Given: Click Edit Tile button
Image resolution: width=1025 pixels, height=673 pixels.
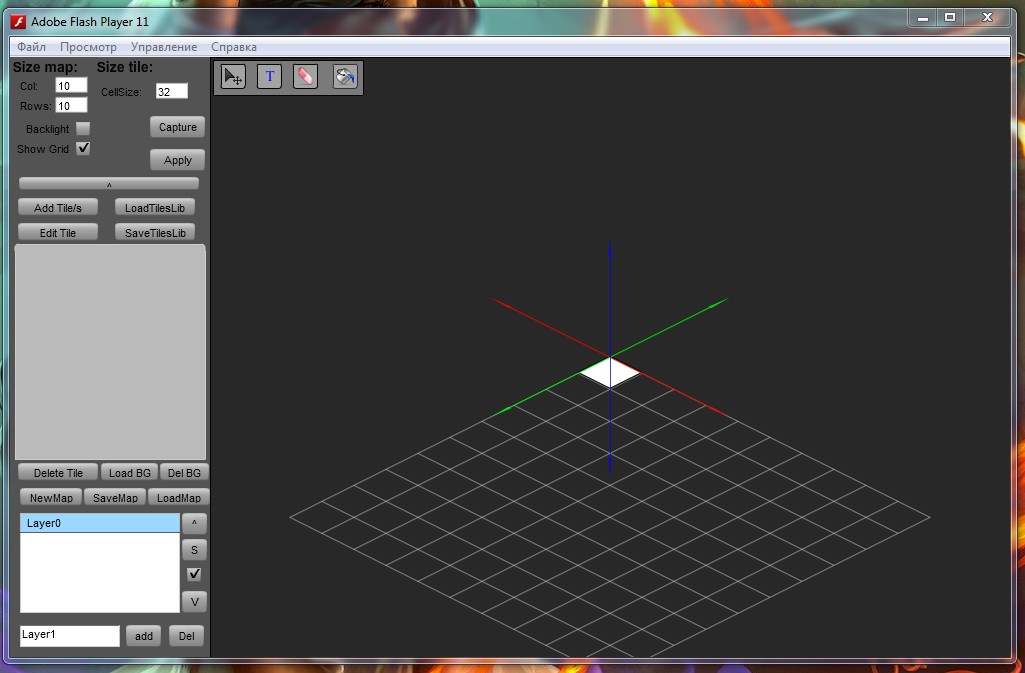Looking at the screenshot, I should [58, 233].
